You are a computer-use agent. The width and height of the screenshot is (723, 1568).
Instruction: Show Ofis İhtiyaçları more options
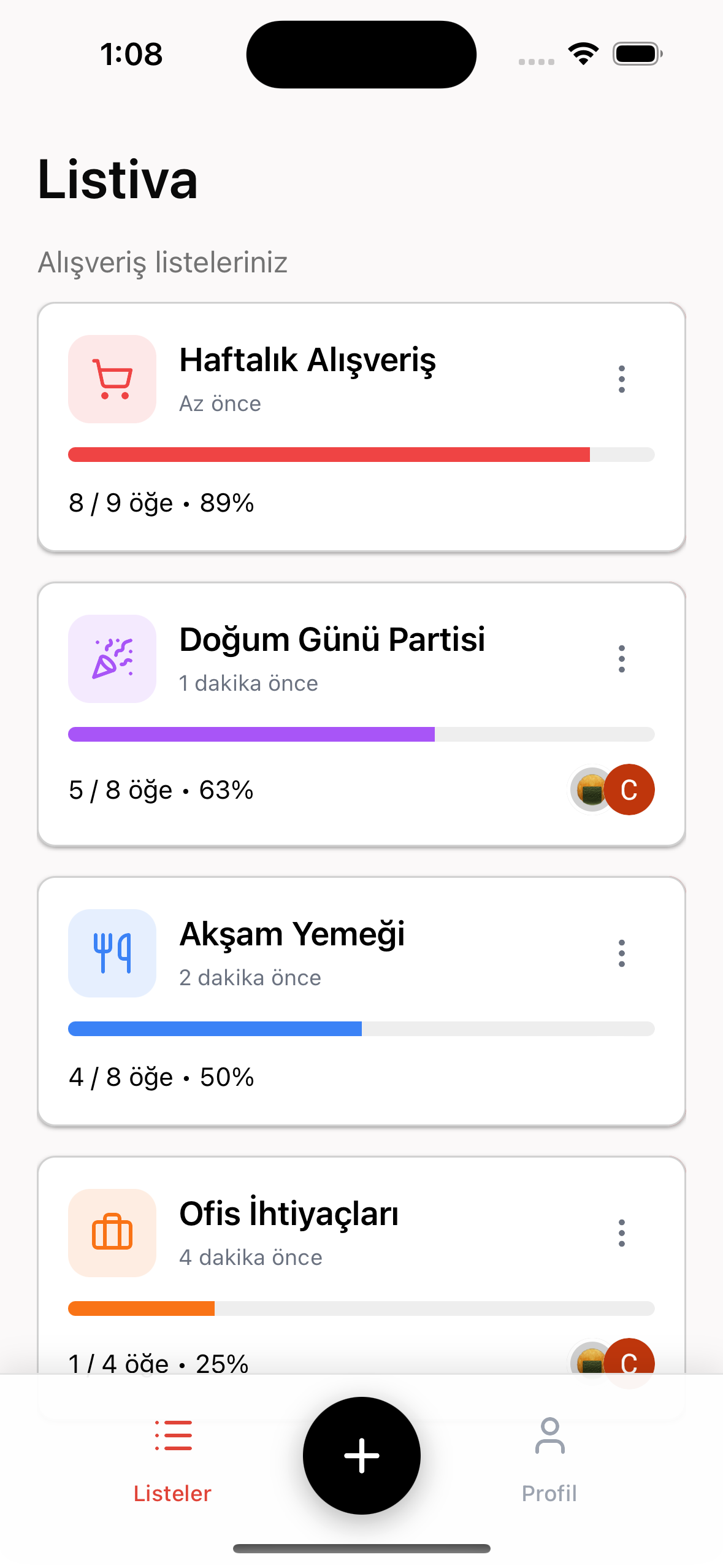pyautogui.click(x=622, y=1233)
